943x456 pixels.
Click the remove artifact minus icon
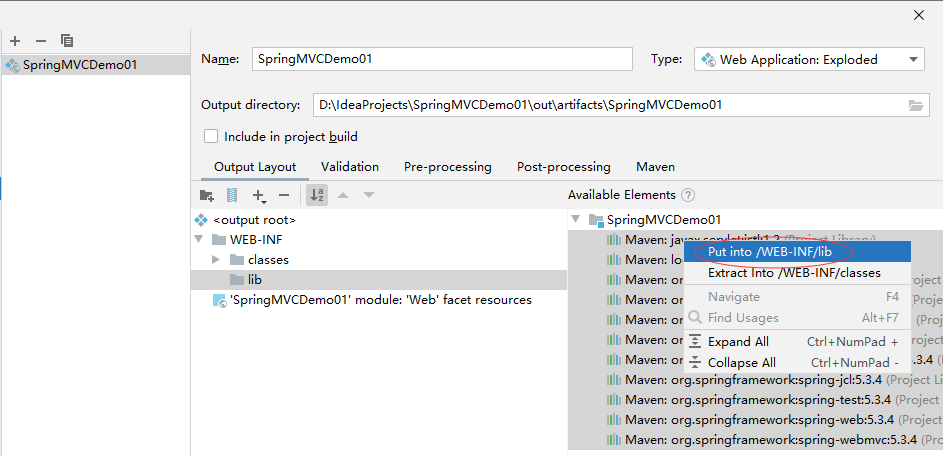[41, 41]
